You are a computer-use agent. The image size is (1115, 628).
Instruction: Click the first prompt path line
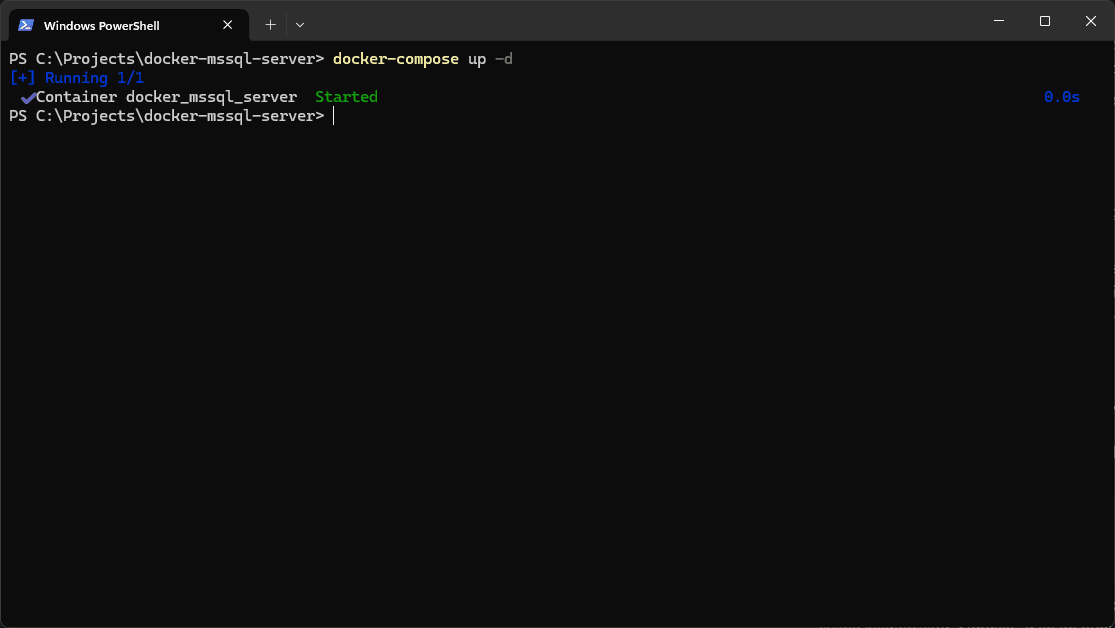[166, 59]
